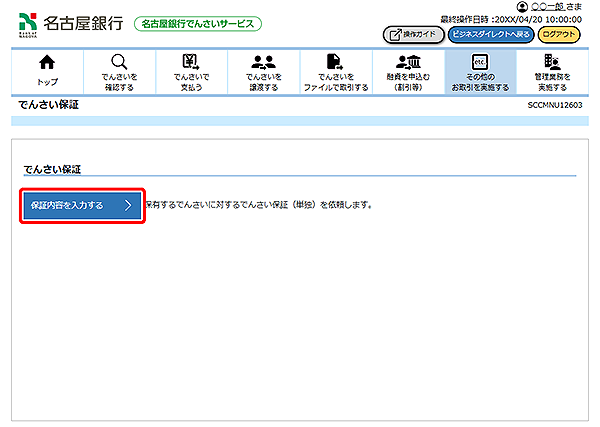The width and height of the screenshot is (600, 427).
Task: Open 融資を申込む bank icon
Action: [408, 62]
